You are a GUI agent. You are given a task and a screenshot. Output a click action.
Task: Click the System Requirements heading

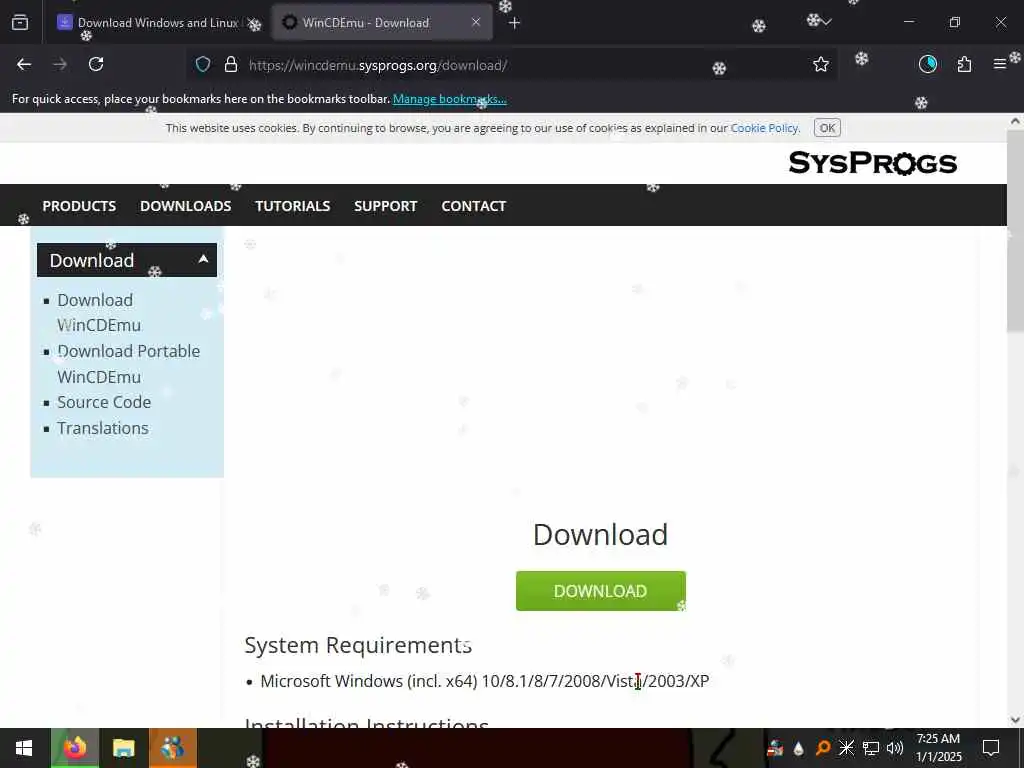358,645
